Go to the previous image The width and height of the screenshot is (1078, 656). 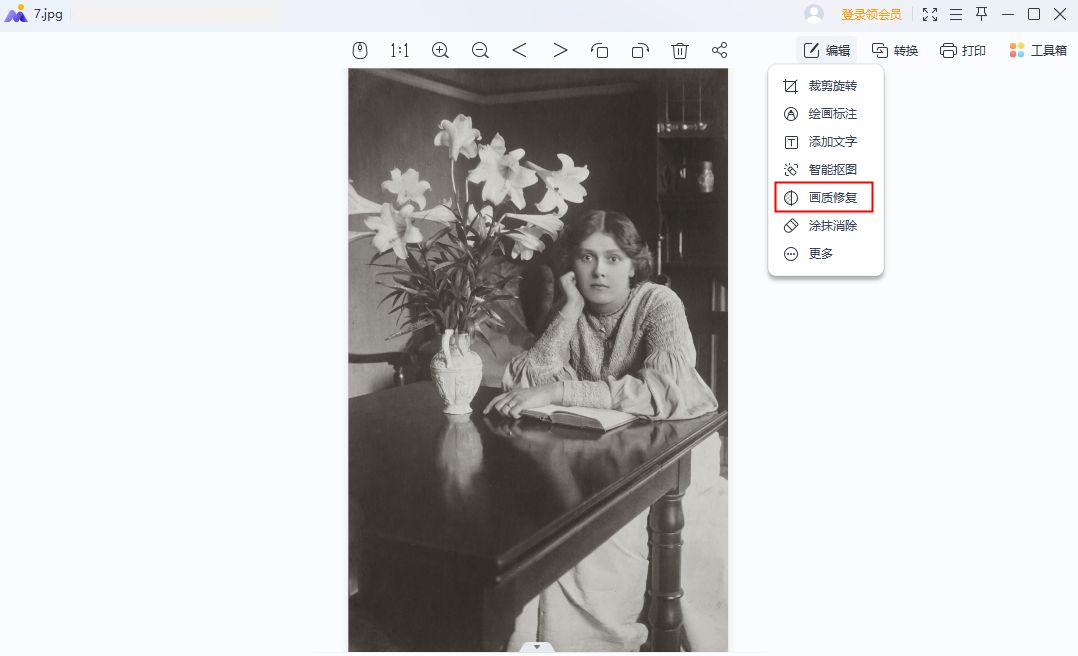pyautogui.click(x=520, y=50)
